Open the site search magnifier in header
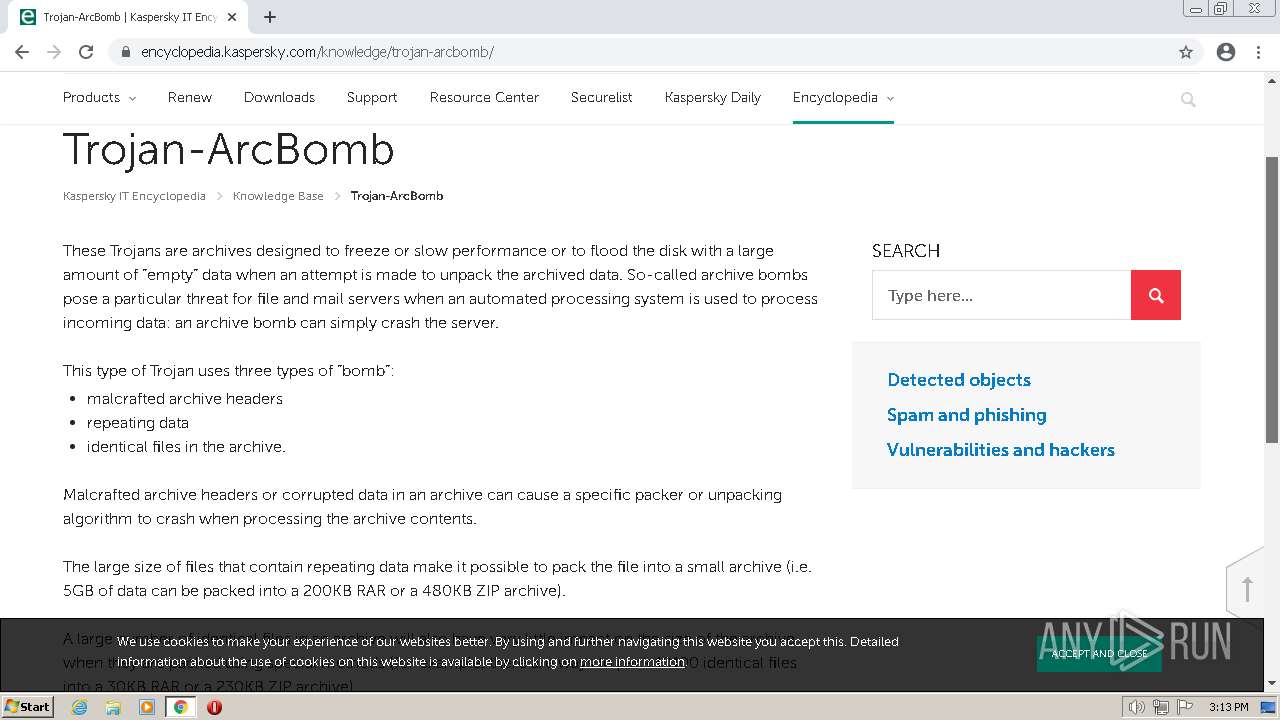 [x=1188, y=99]
